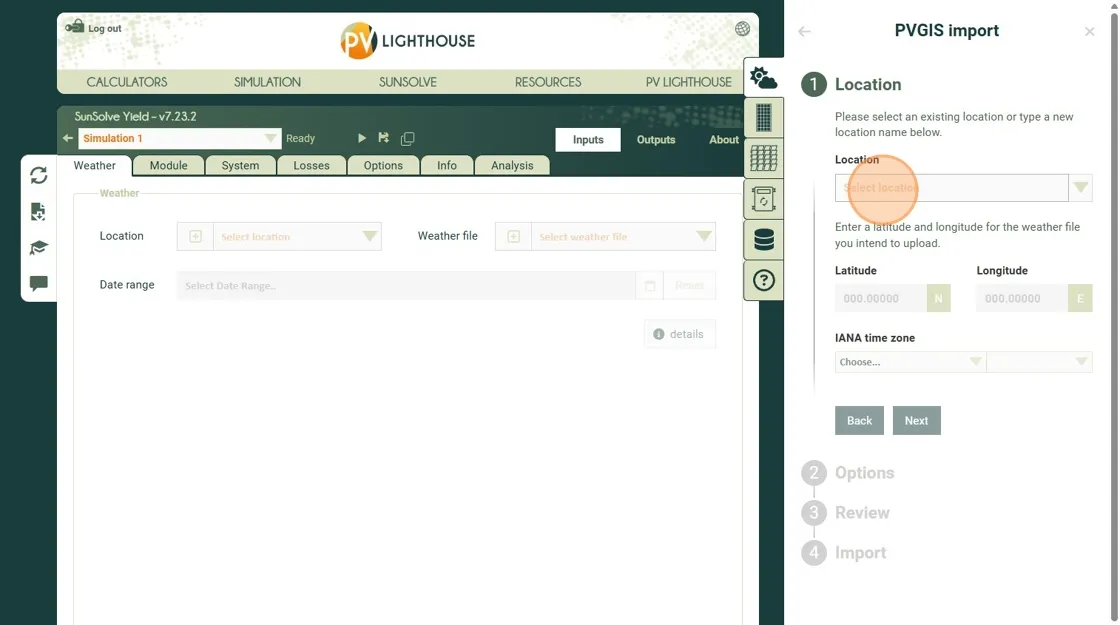1120x625 pixels.
Task: Switch to the Losses tab
Action: [311, 166]
